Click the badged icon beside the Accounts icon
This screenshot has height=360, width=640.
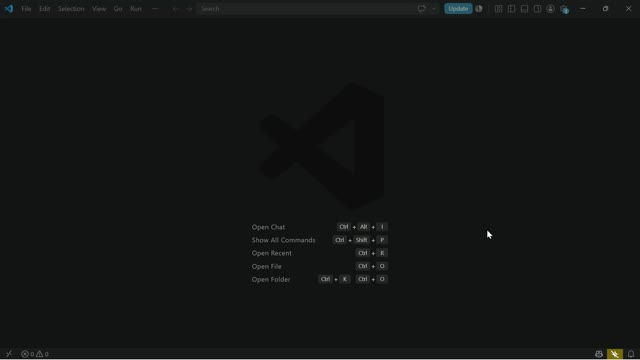click(564, 9)
